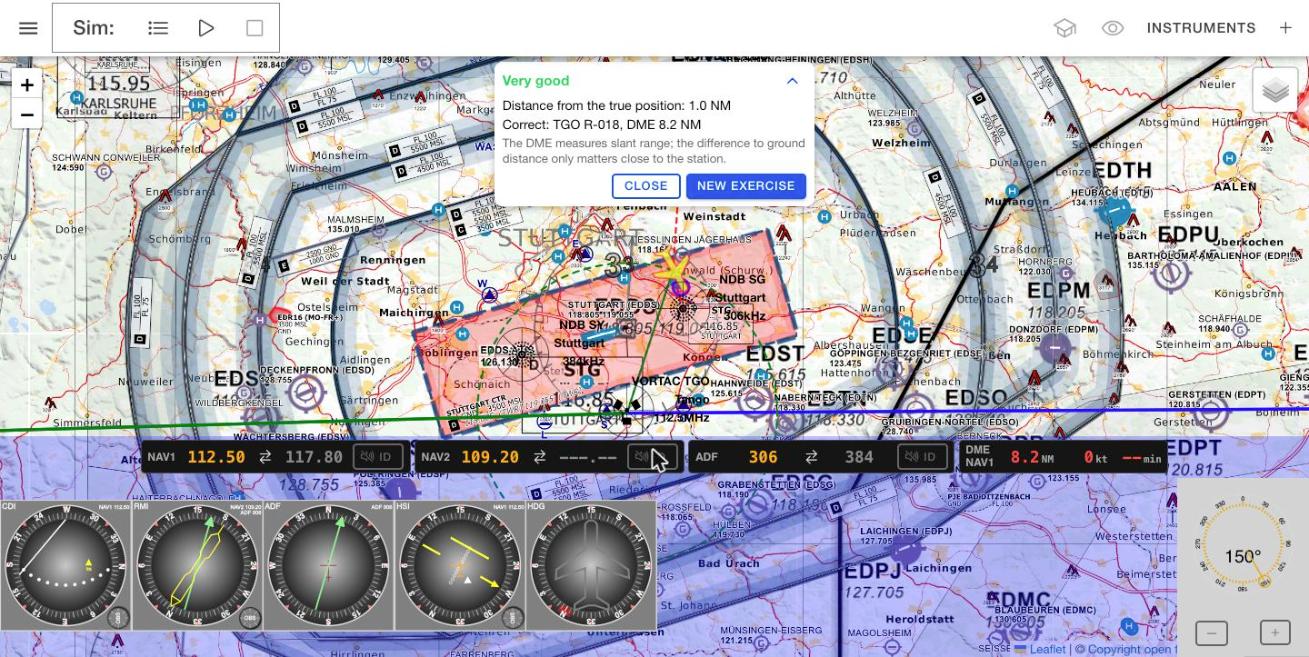Increase heading with the plus button
This screenshot has width=1309, height=657.
click(1275, 633)
